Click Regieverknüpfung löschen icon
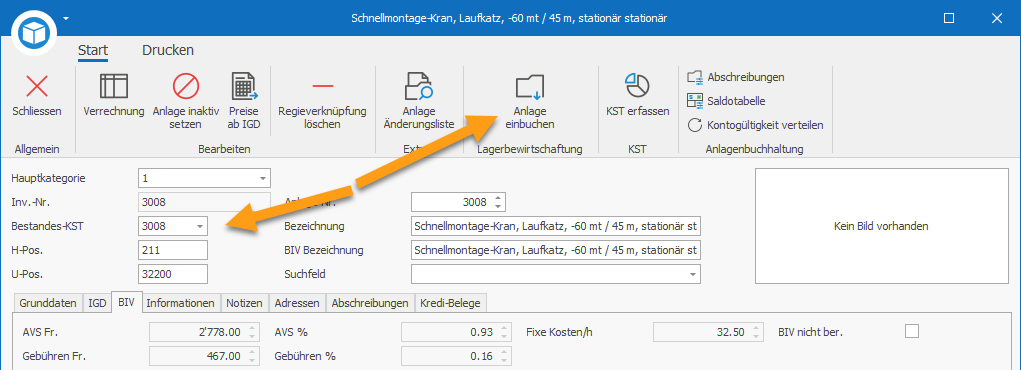The image size is (1021, 370). click(322, 86)
